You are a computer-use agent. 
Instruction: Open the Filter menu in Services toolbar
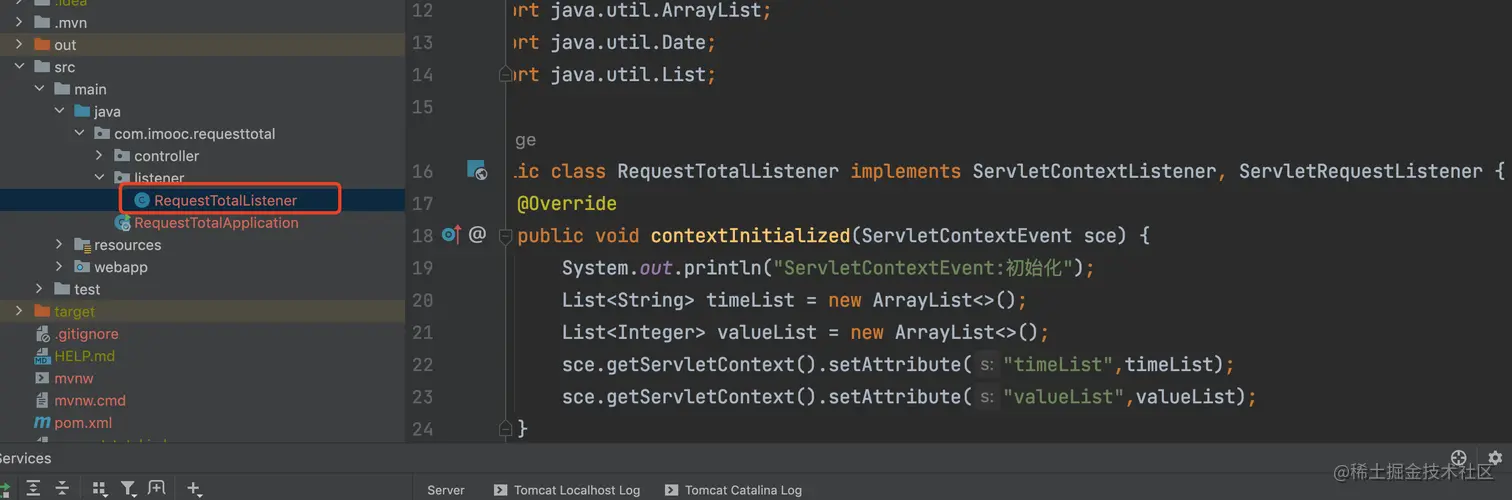click(128, 489)
